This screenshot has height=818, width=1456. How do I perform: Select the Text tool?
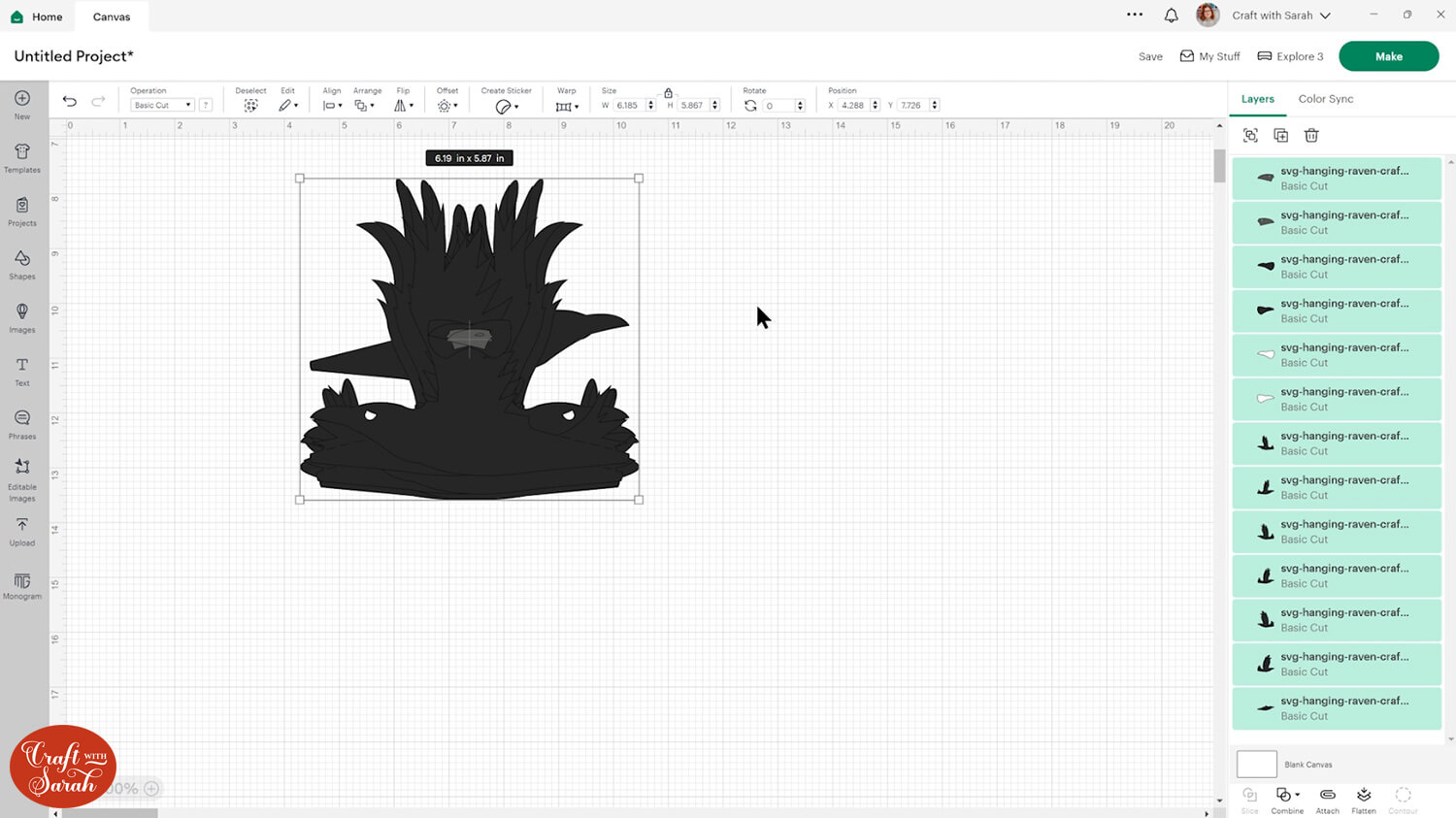click(22, 370)
